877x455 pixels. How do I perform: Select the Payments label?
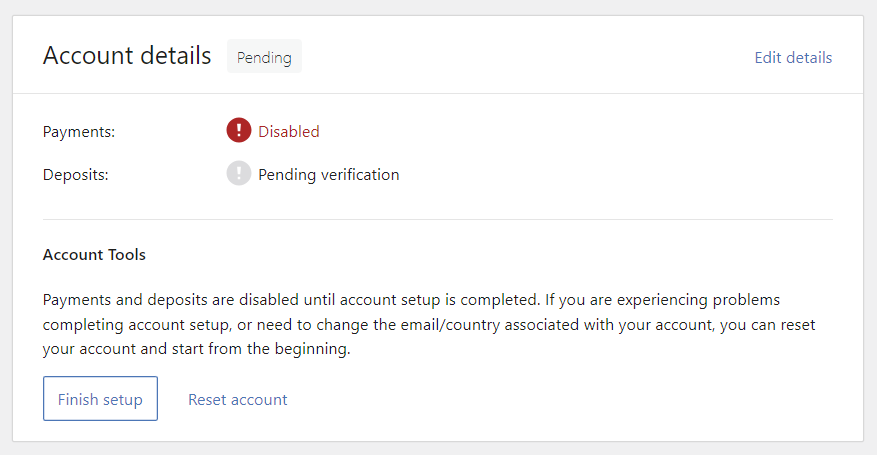[79, 131]
